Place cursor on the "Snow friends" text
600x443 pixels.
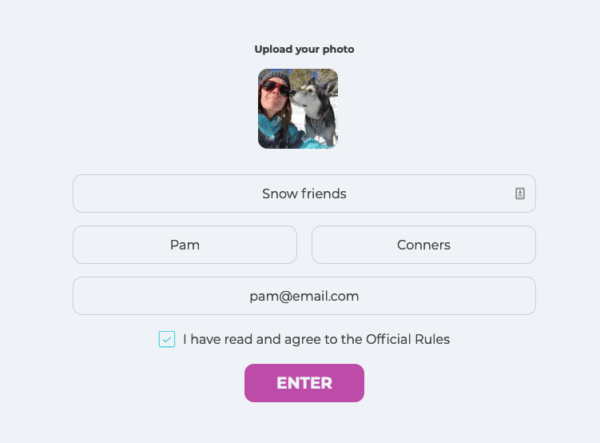point(304,194)
